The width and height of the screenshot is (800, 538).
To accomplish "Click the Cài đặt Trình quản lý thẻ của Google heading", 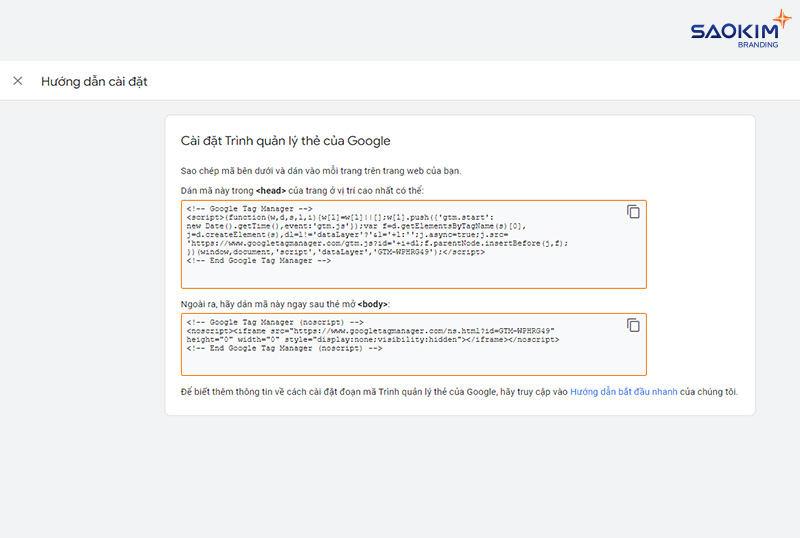I will (x=285, y=141).
